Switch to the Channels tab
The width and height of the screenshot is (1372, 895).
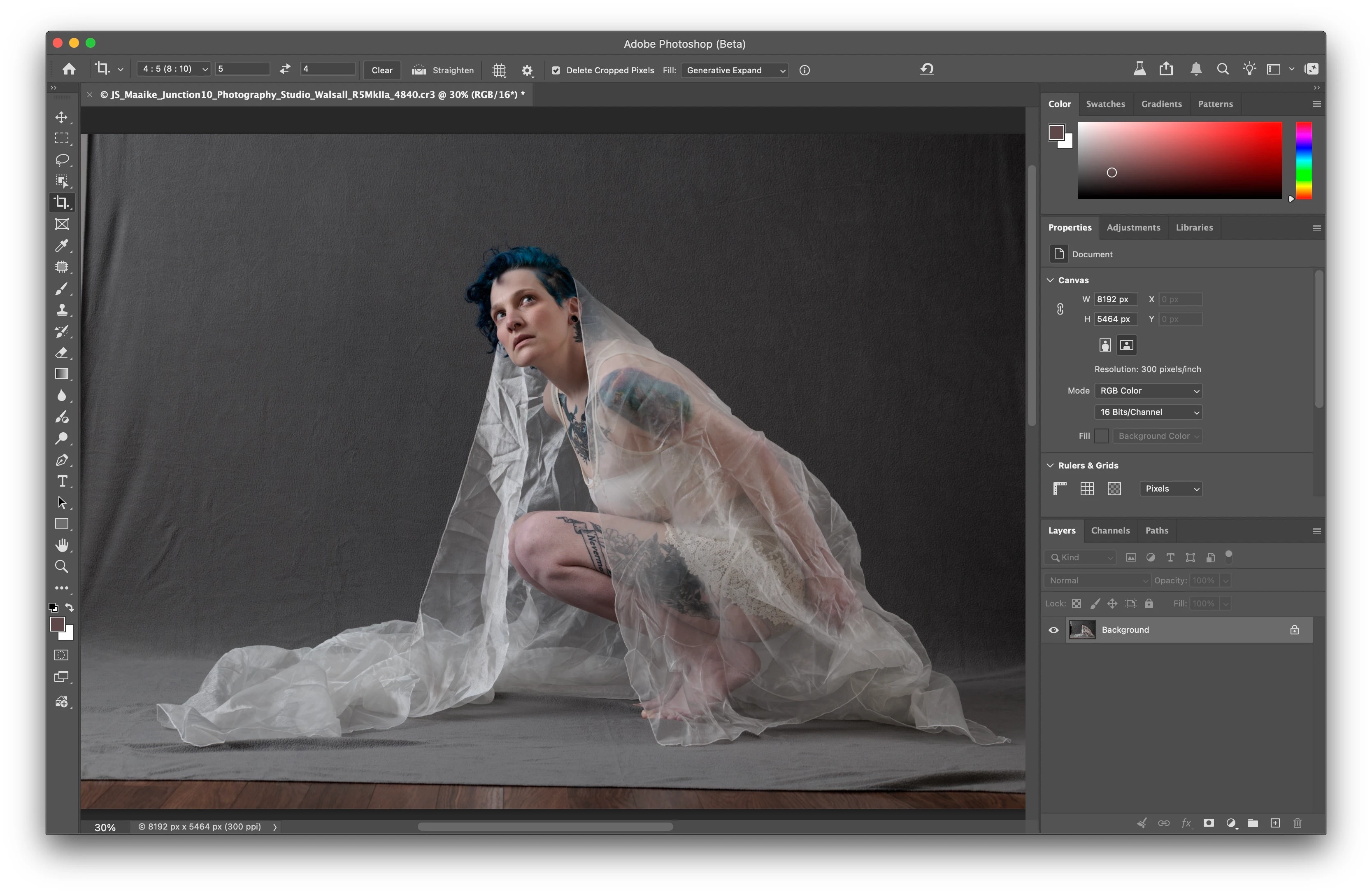(1110, 531)
